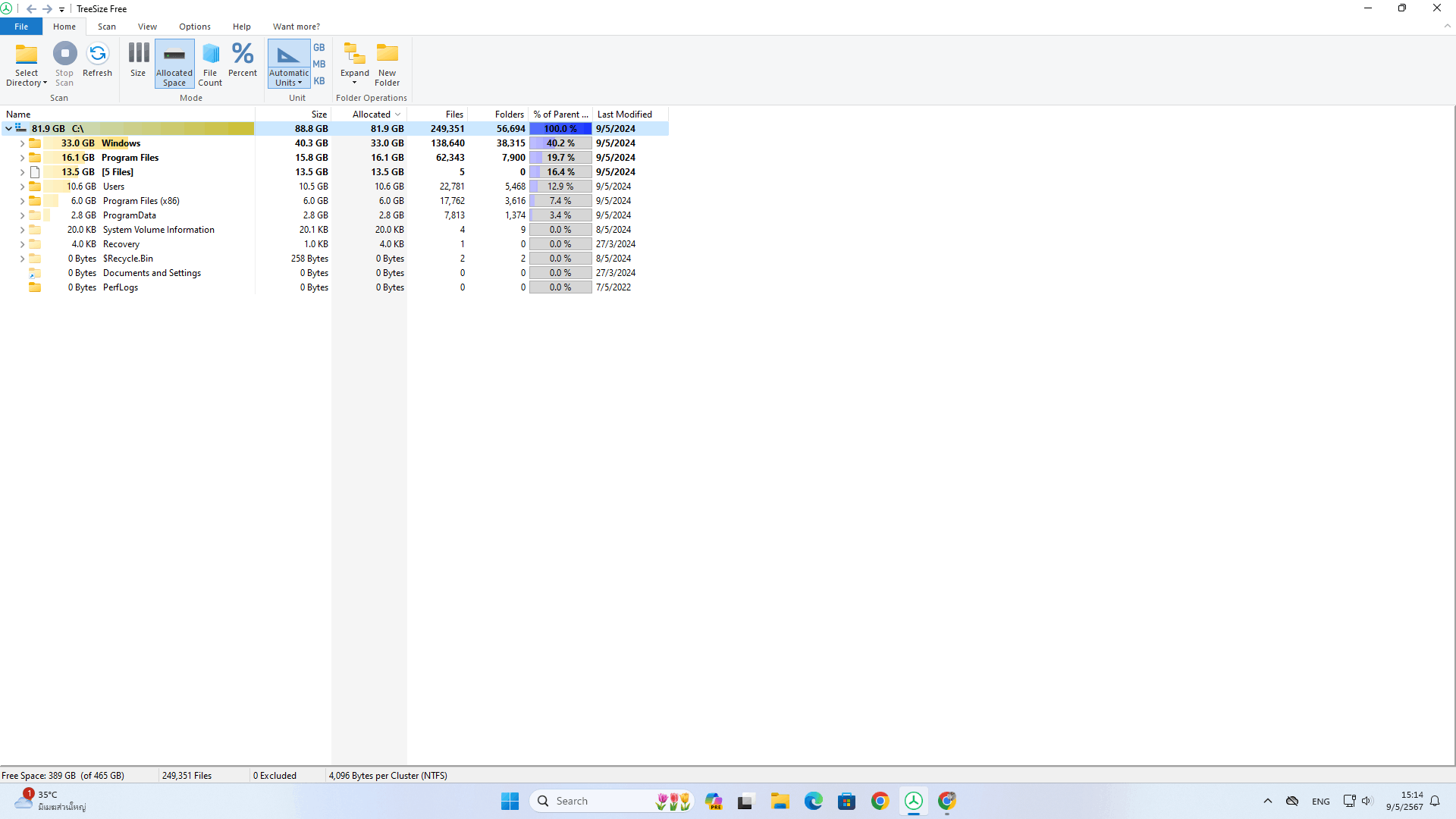Click the Refresh scan icon

97,55
